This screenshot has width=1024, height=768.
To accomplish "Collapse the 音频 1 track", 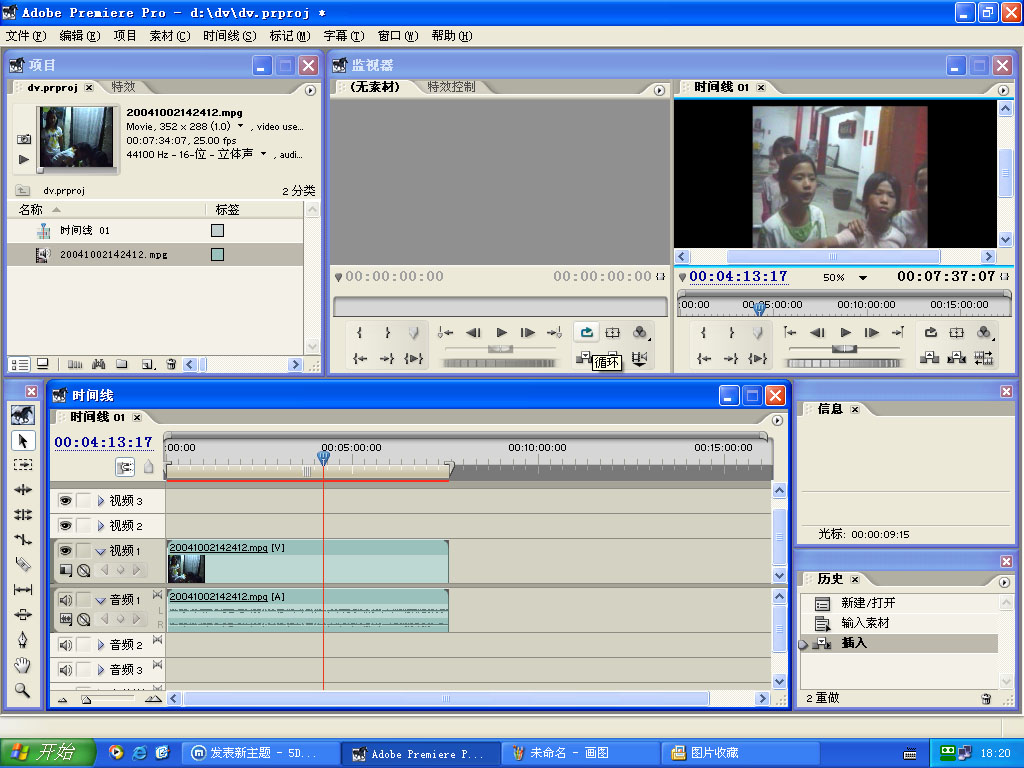I will pos(101,600).
